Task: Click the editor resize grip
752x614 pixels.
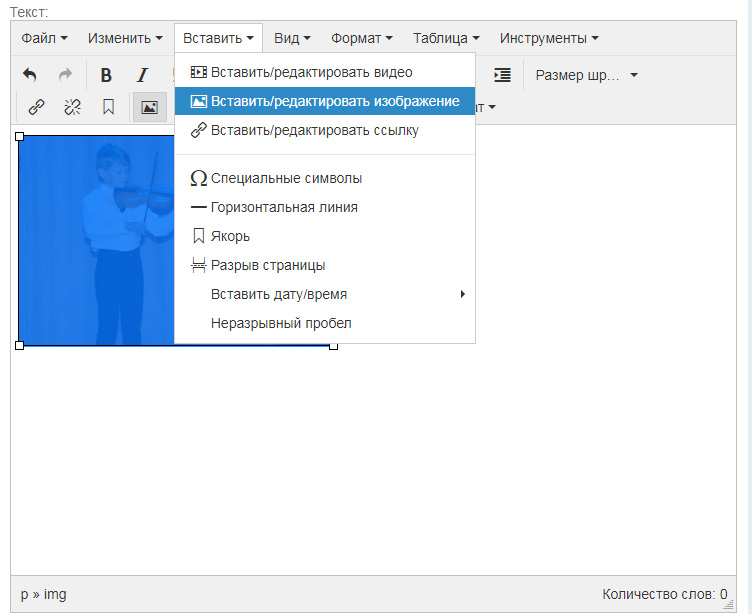Action: [729, 605]
